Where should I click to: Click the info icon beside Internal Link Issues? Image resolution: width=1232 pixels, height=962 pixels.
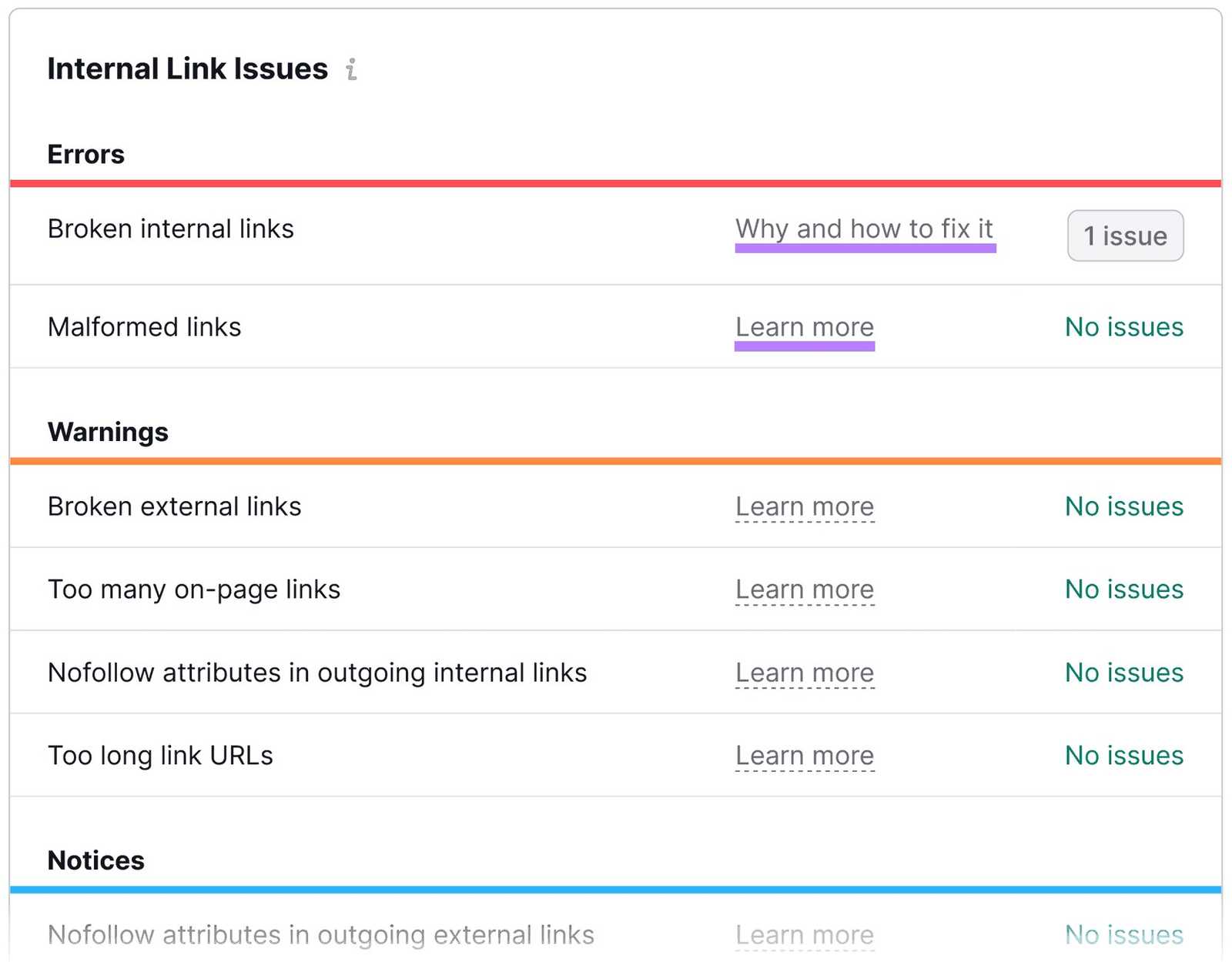click(352, 70)
